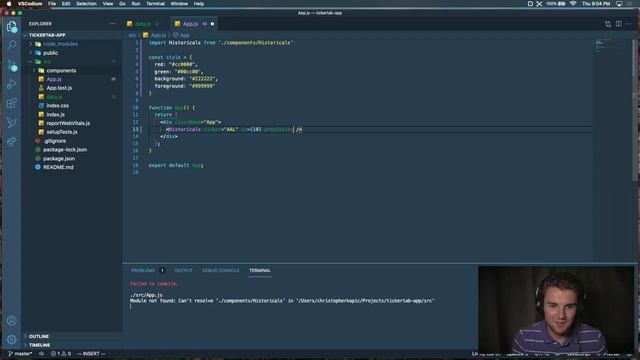Open package-lock.json in the explorer
The image size is (640, 360).
click(x=64, y=150)
